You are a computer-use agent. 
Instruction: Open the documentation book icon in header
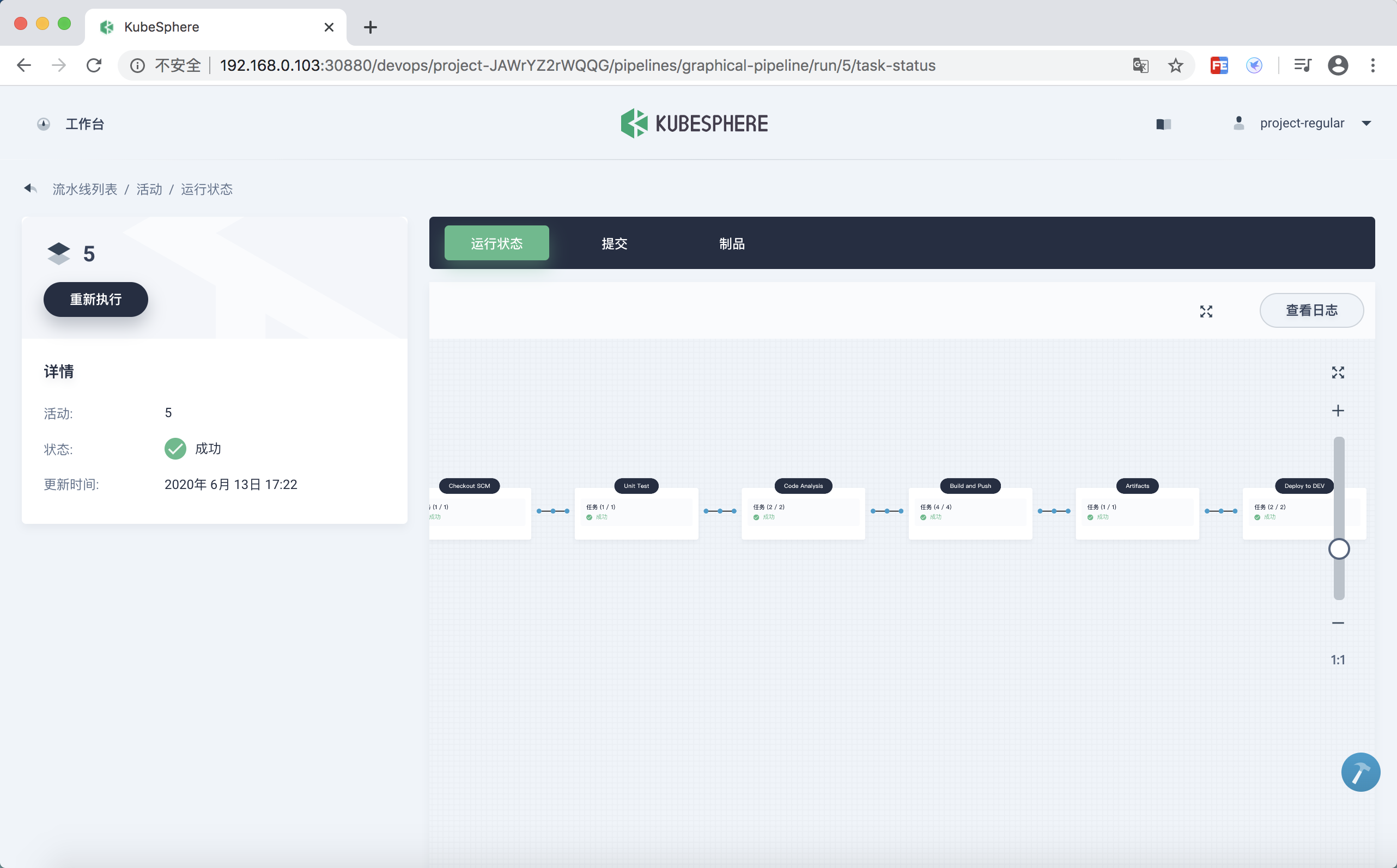pyautogui.click(x=1163, y=124)
